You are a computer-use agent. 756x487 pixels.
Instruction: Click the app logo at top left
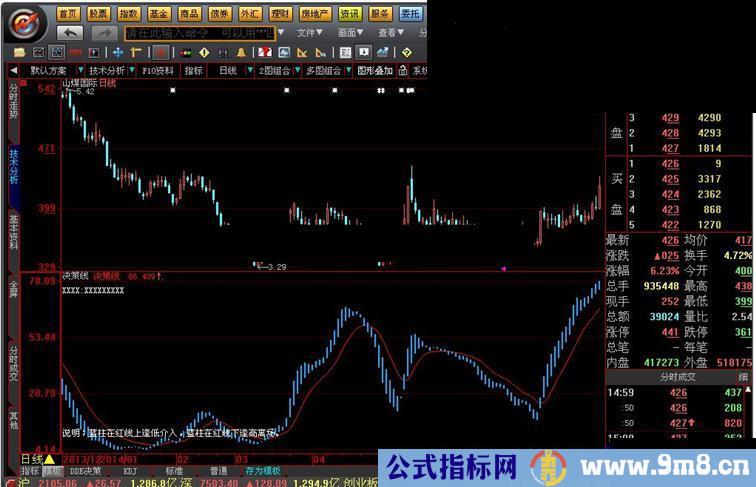point(25,20)
